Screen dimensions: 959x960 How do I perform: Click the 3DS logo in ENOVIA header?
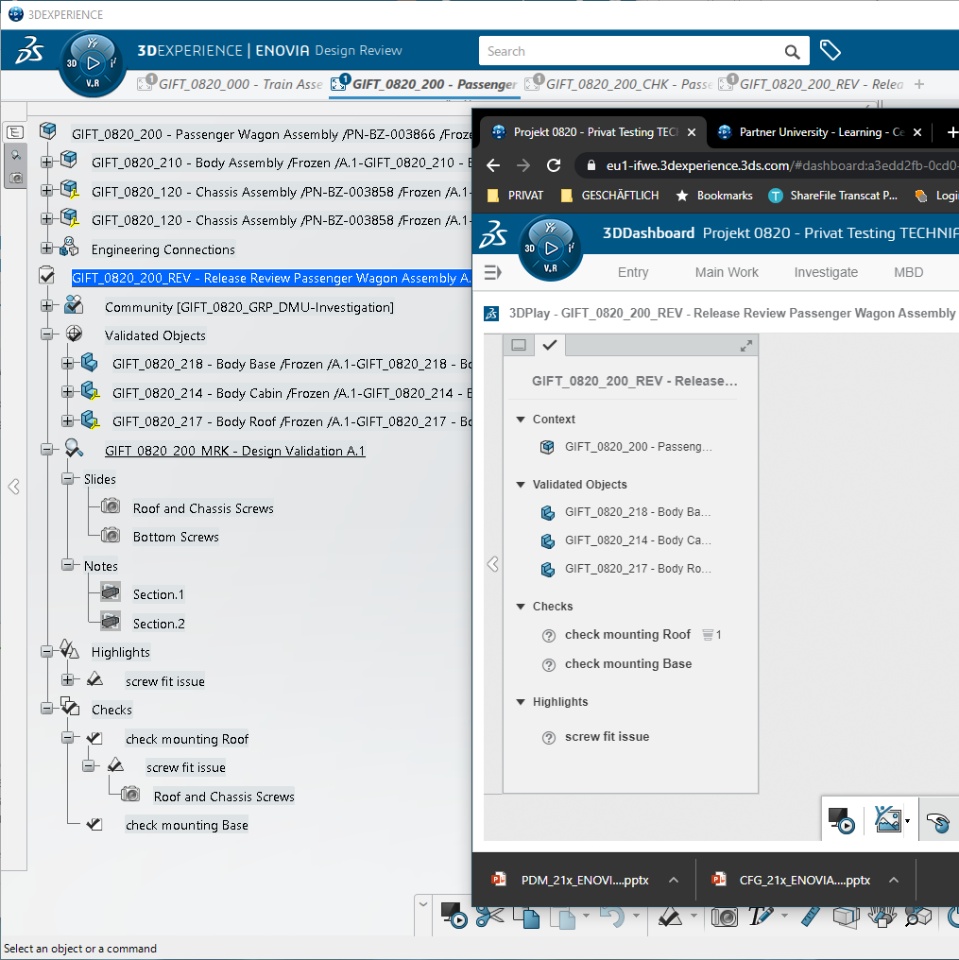point(29,50)
